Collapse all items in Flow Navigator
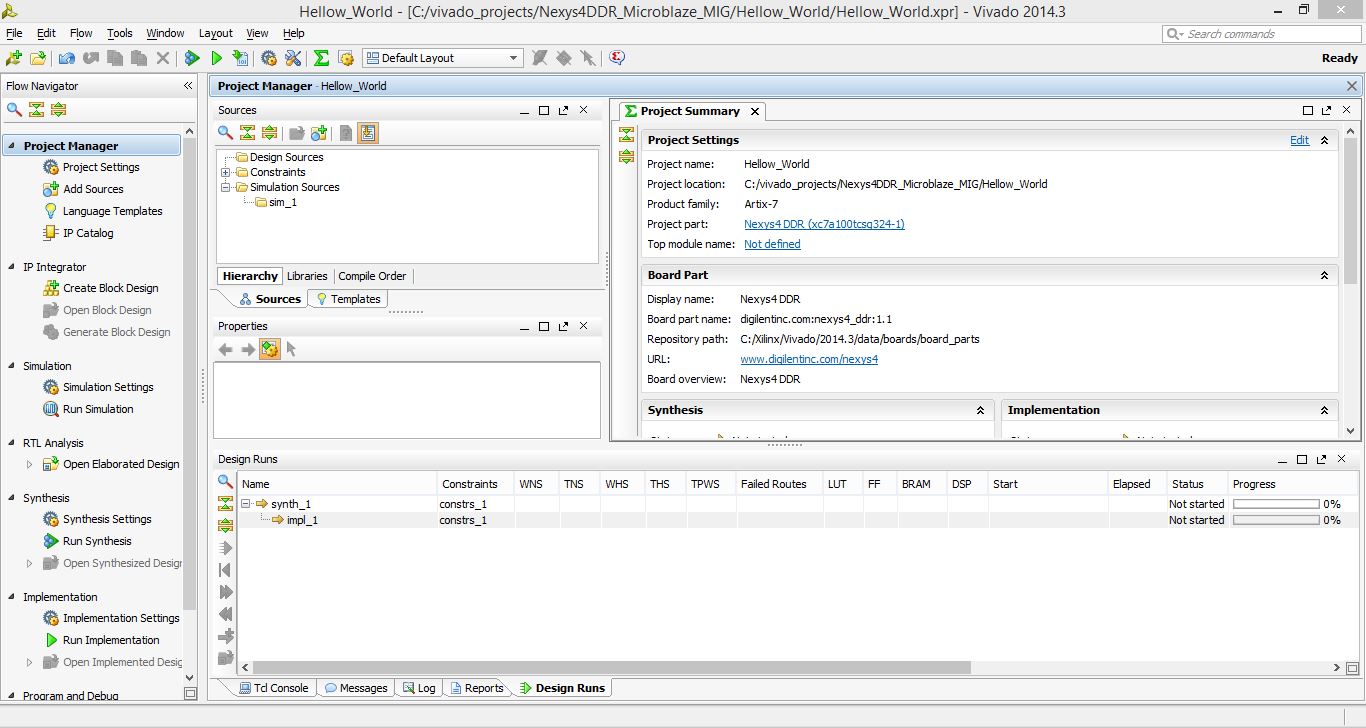 [x=37, y=110]
